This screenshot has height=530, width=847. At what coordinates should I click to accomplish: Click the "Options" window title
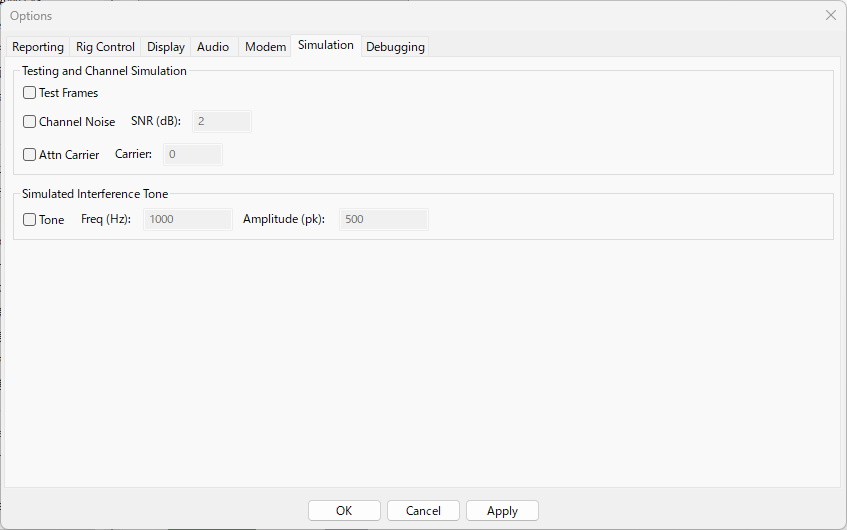click(31, 16)
